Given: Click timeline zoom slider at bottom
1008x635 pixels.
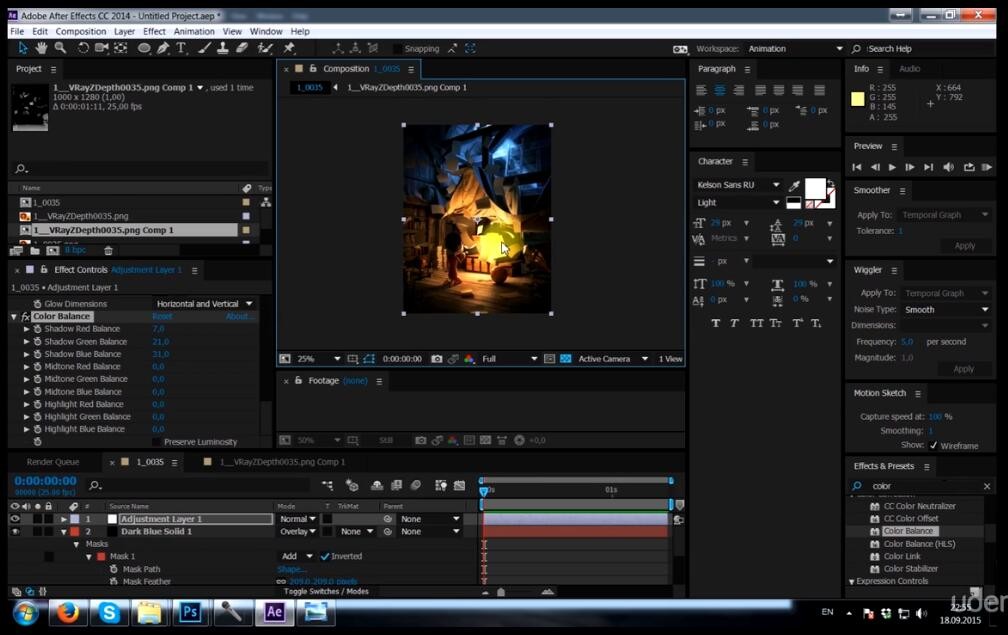Looking at the screenshot, I should pyautogui.click(x=501, y=592).
